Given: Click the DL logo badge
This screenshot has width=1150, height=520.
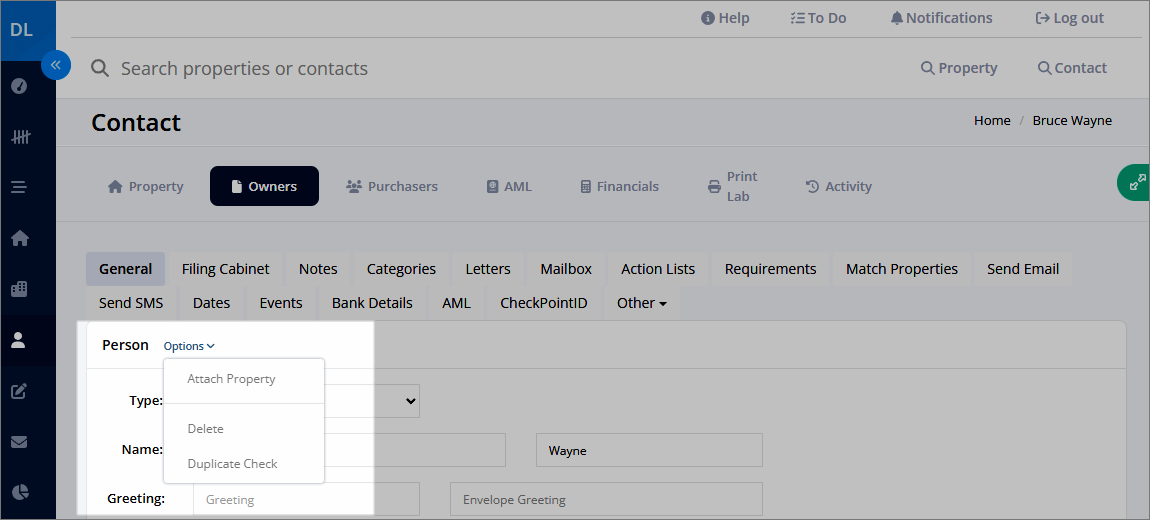Looking at the screenshot, I should 21,31.
